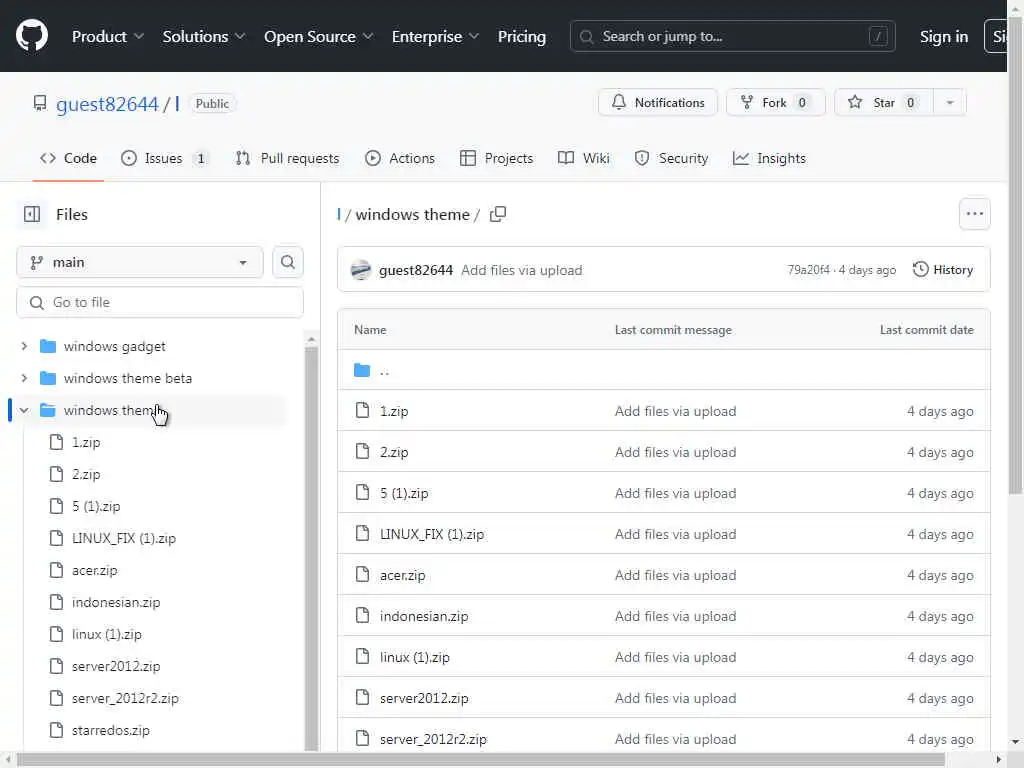Open the Star lists dropdown arrow
Viewport: 1024px width, 768px height.
pos(950,103)
